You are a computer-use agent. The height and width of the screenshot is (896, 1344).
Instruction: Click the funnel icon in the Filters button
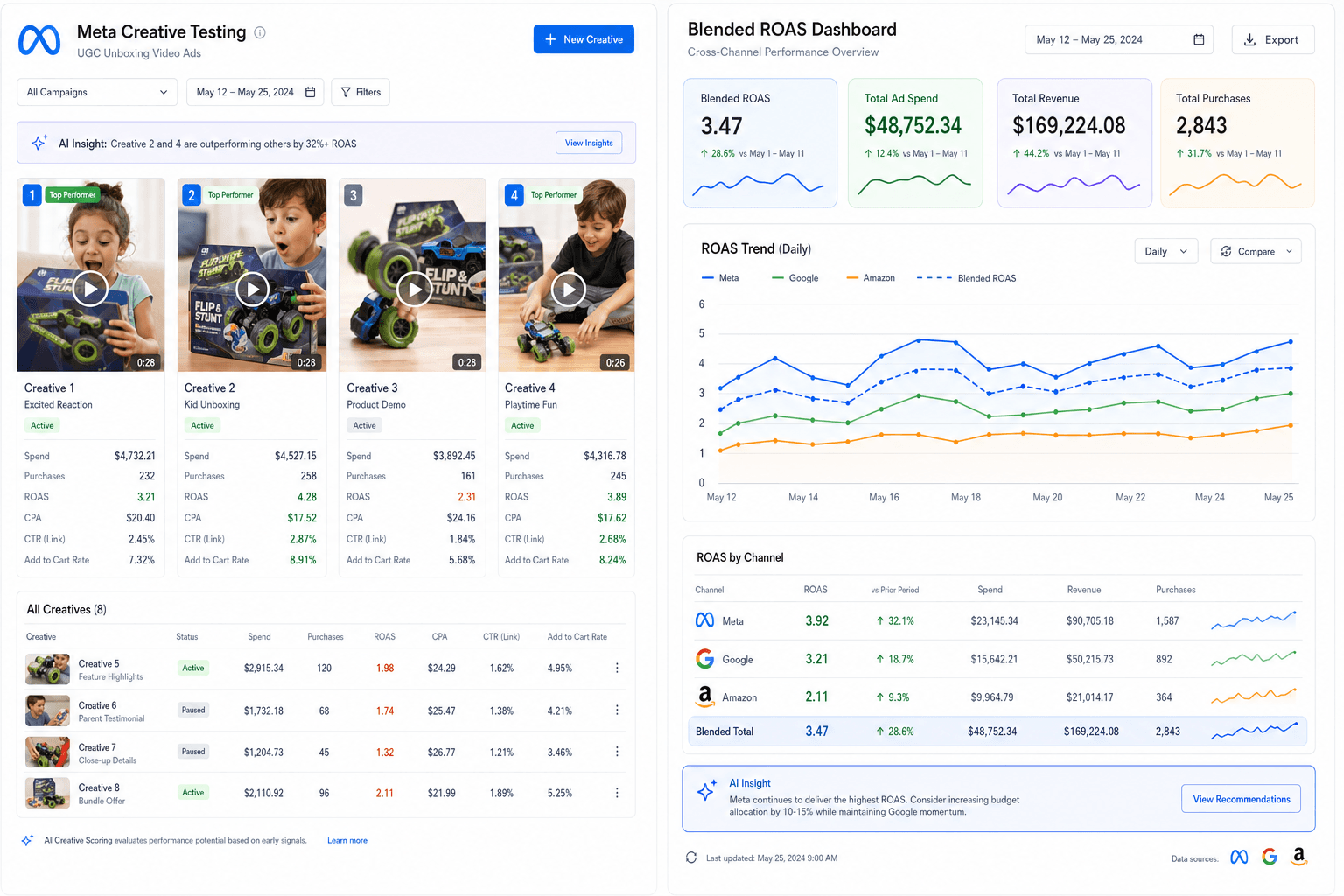coord(346,92)
